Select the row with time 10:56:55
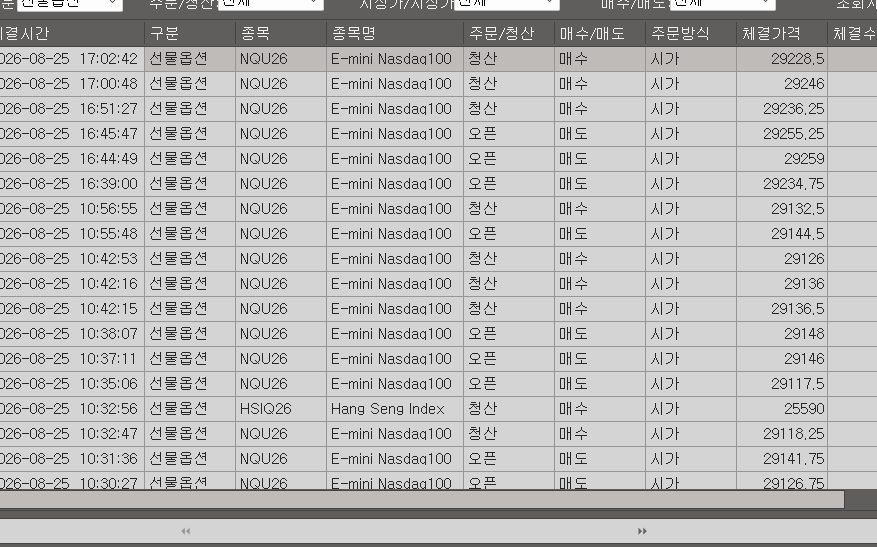 tap(438, 209)
